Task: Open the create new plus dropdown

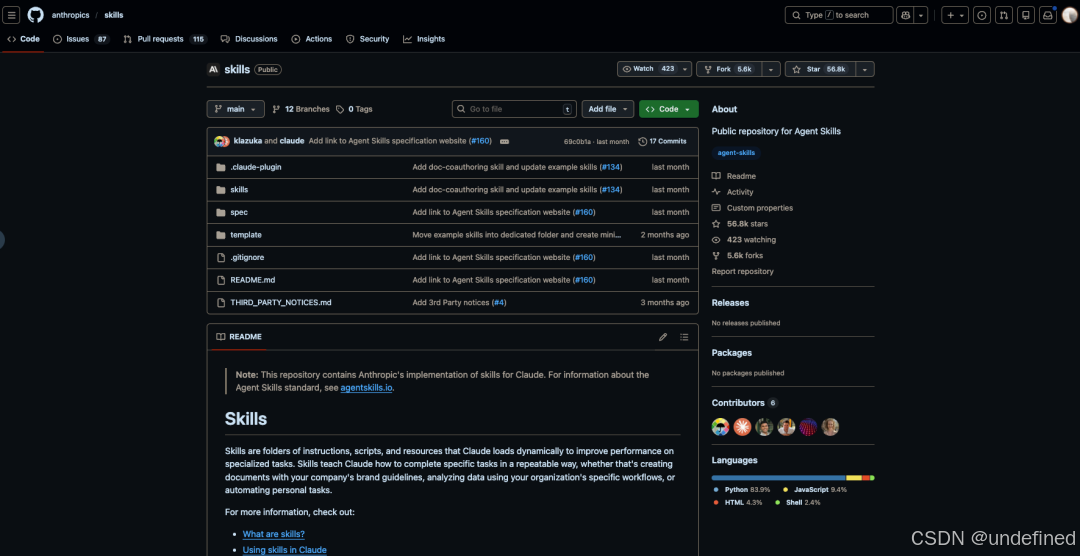Action: coord(955,14)
